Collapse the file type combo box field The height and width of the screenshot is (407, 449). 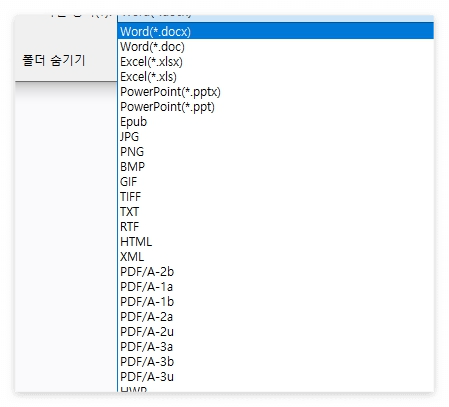(276, 18)
